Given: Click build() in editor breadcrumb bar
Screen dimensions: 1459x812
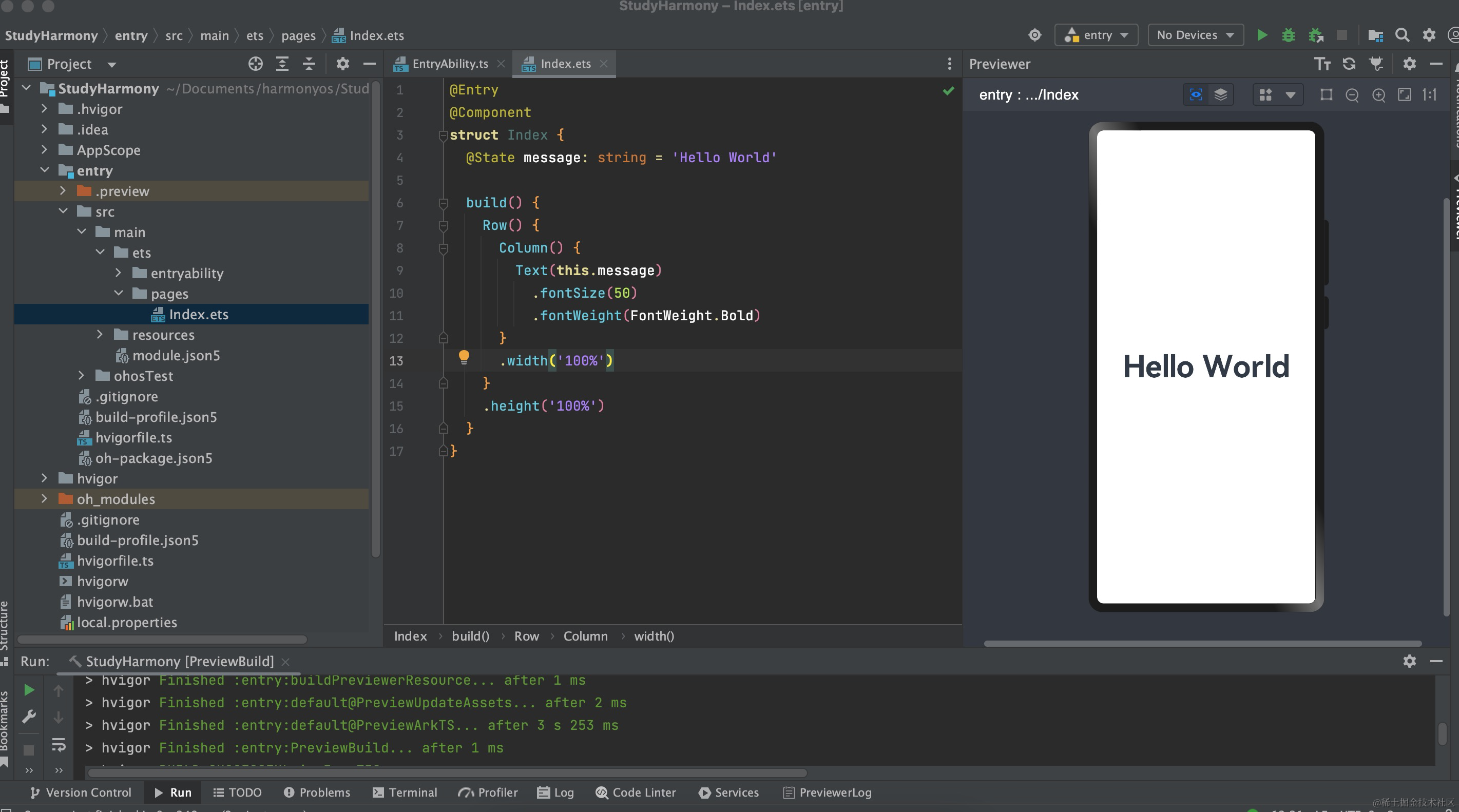Looking at the screenshot, I should pyautogui.click(x=470, y=636).
